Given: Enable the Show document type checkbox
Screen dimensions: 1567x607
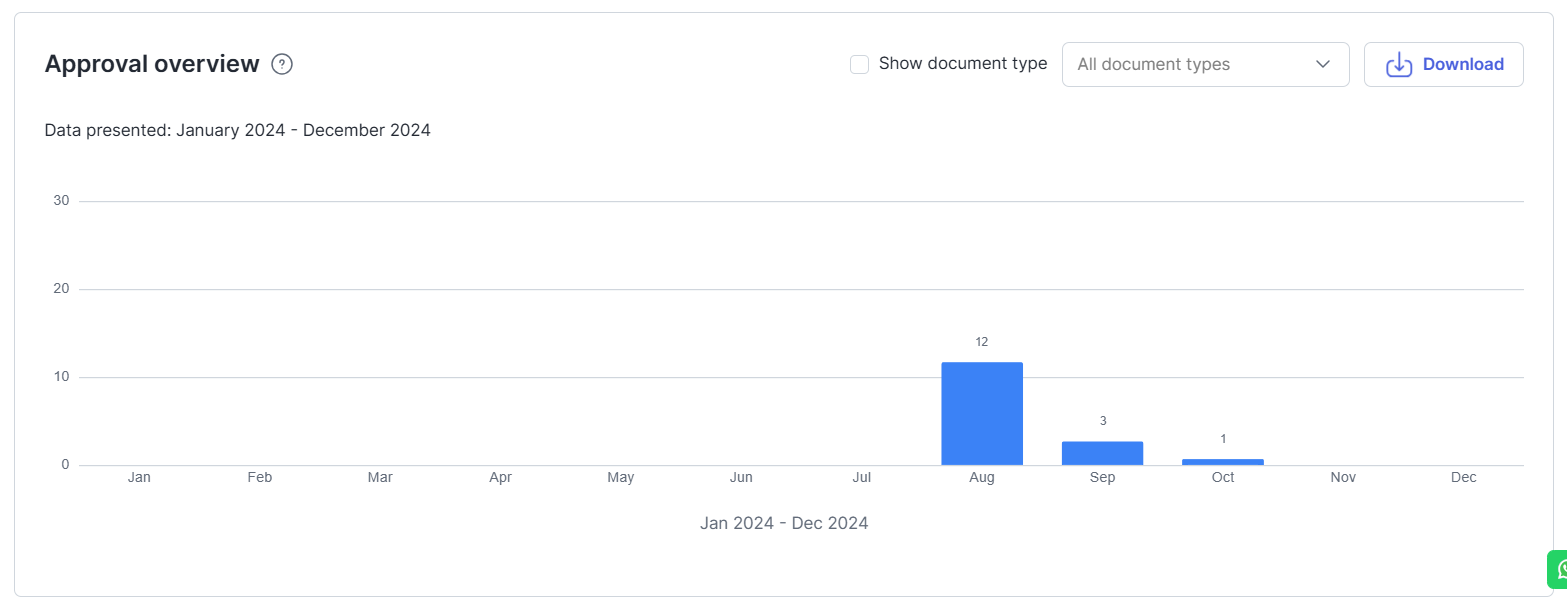Looking at the screenshot, I should click(859, 64).
